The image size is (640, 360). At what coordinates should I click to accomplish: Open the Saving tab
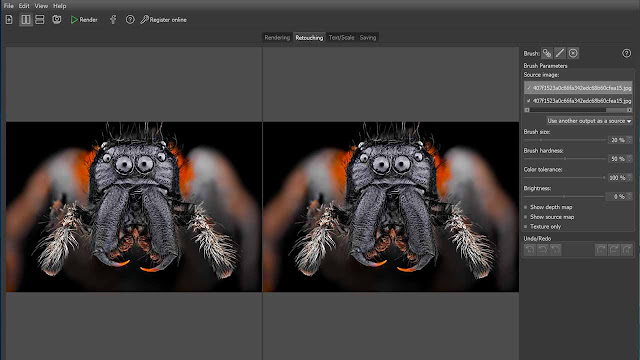point(368,38)
